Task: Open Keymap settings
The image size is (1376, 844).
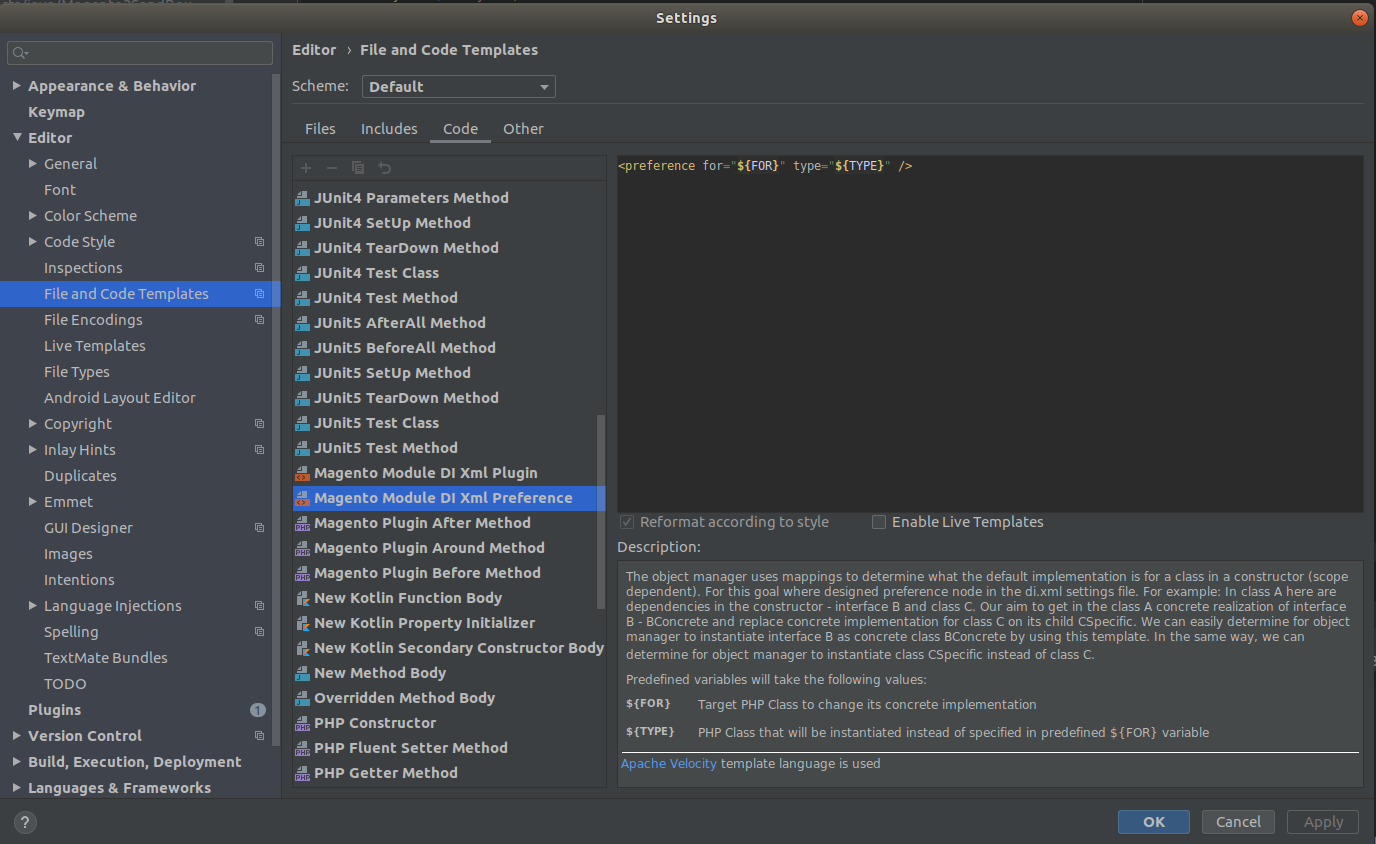Action: coord(56,112)
